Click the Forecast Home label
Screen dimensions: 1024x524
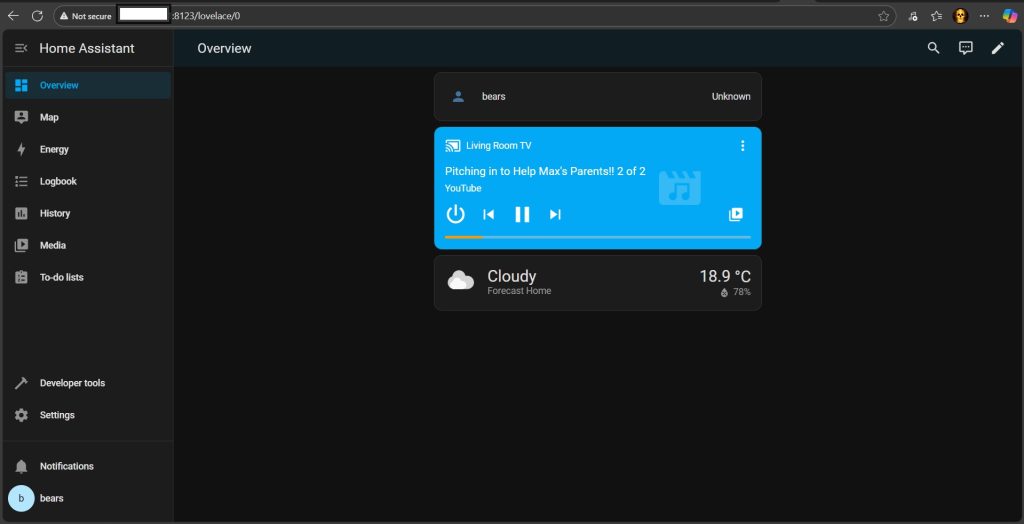click(519, 291)
